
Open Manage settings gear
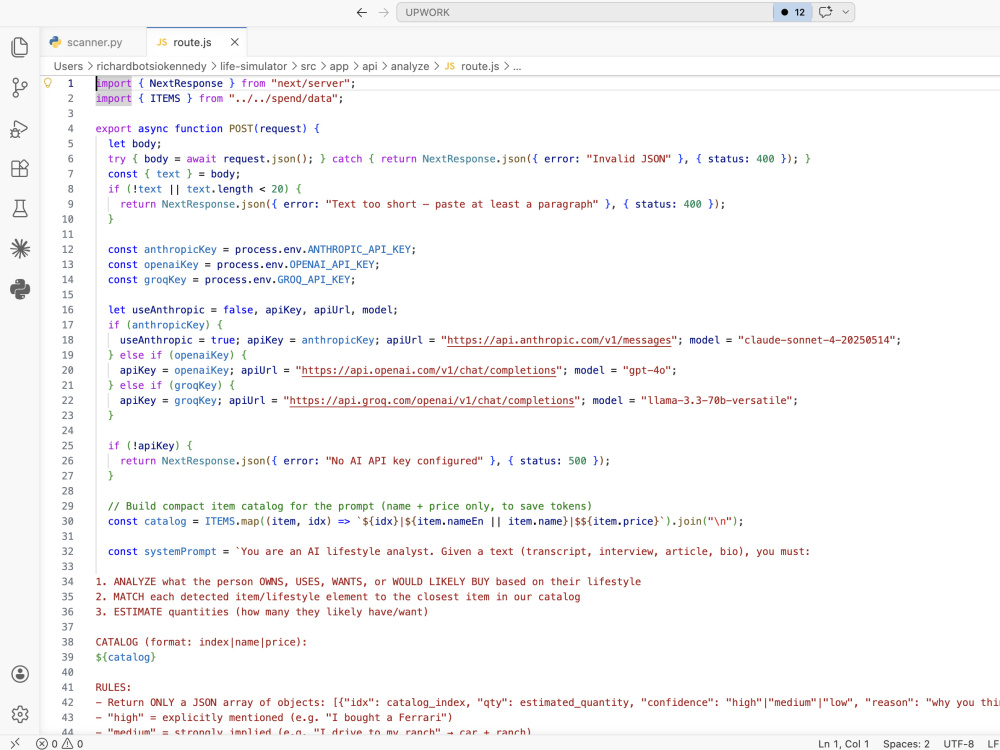20,714
